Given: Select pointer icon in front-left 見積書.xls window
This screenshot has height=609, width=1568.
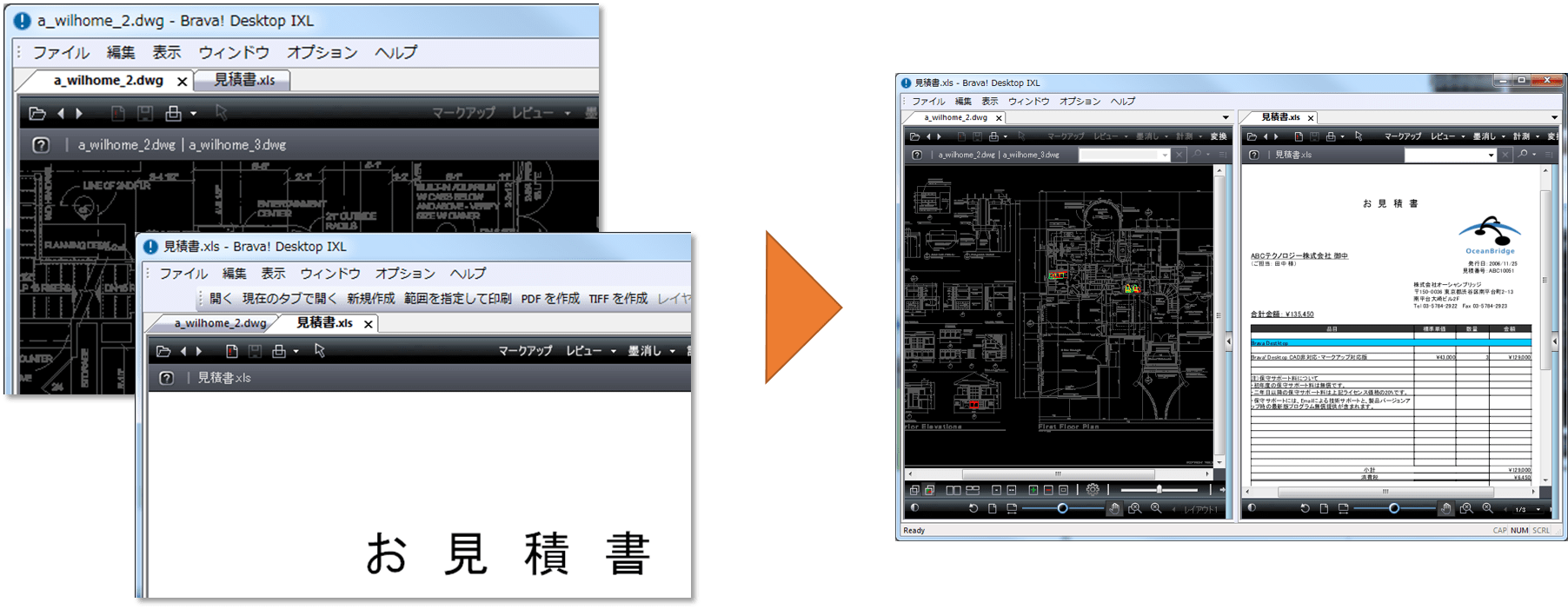Looking at the screenshot, I should [320, 350].
